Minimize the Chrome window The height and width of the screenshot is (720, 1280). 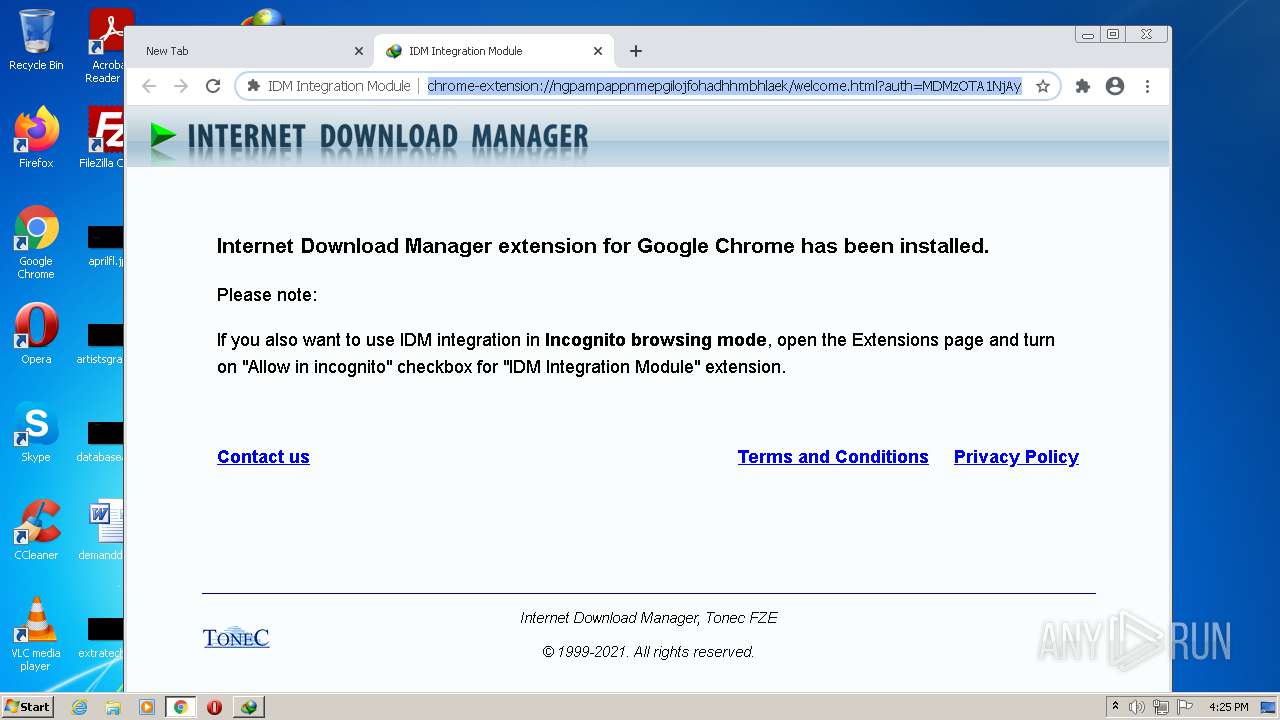[x=1088, y=34]
